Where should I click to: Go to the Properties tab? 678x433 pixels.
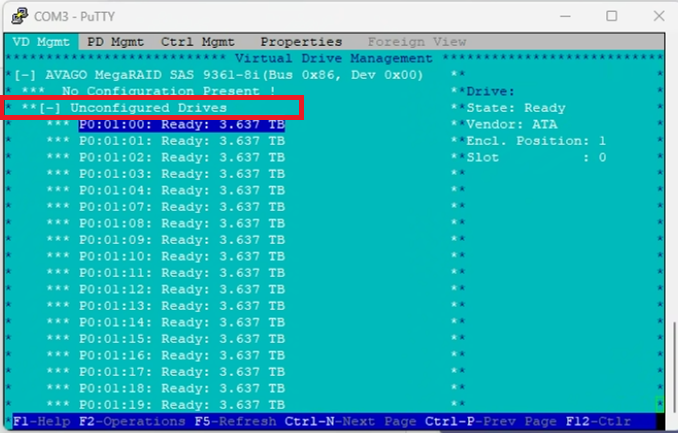click(x=301, y=42)
